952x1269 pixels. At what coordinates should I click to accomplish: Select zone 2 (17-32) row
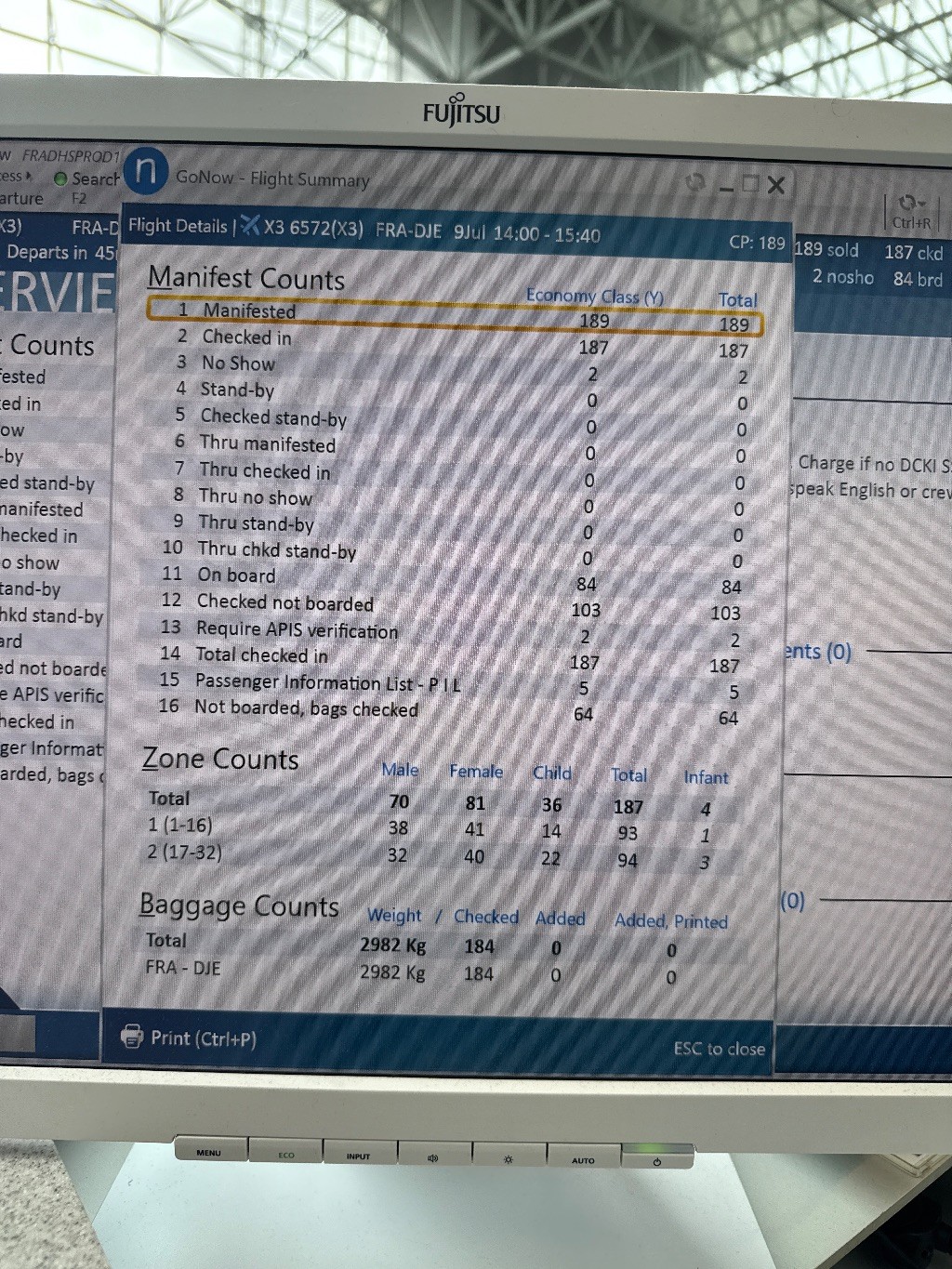pyautogui.click(x=184, y=852)
